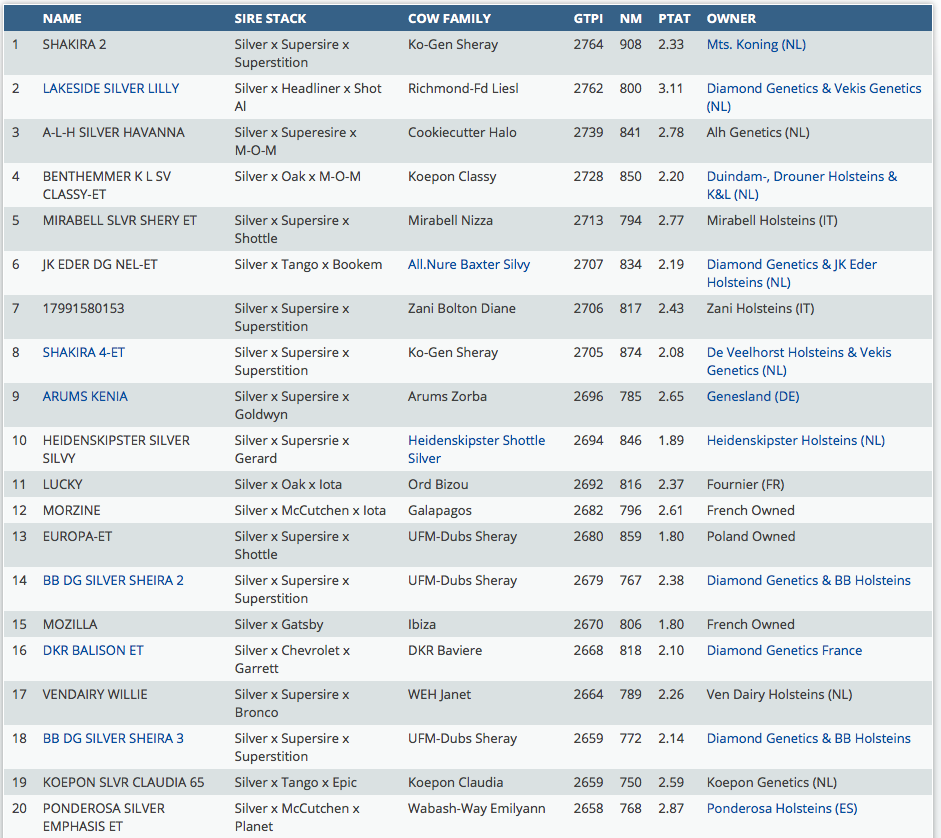Open the LAKESIDE SILVER LILLY link

pos(111,88)
